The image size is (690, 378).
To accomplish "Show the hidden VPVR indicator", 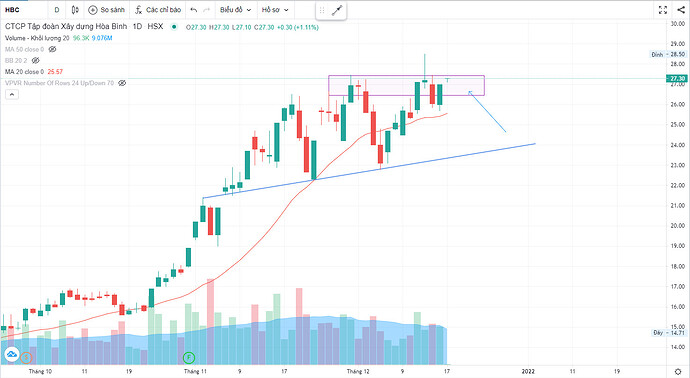I will point(122,83).
